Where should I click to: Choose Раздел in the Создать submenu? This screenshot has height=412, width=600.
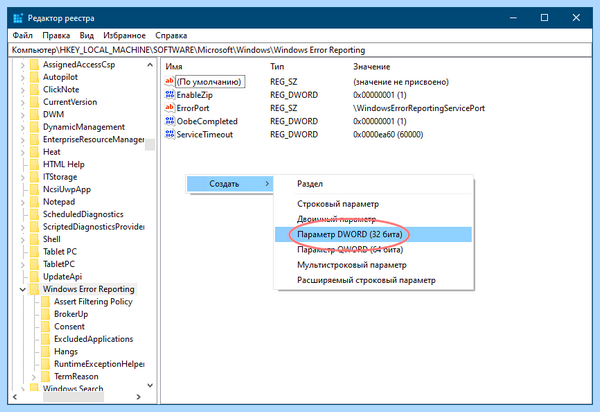click(373, 184)
